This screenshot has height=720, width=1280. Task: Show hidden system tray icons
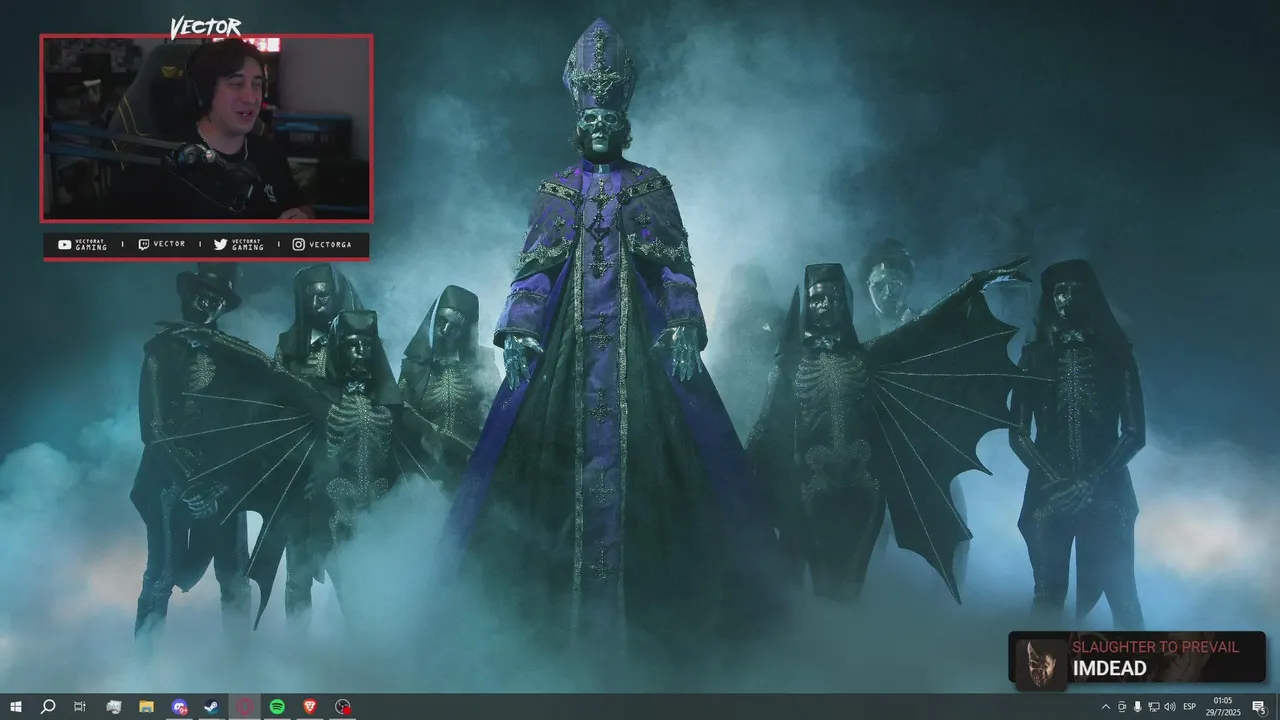[x=1106, y=707]
